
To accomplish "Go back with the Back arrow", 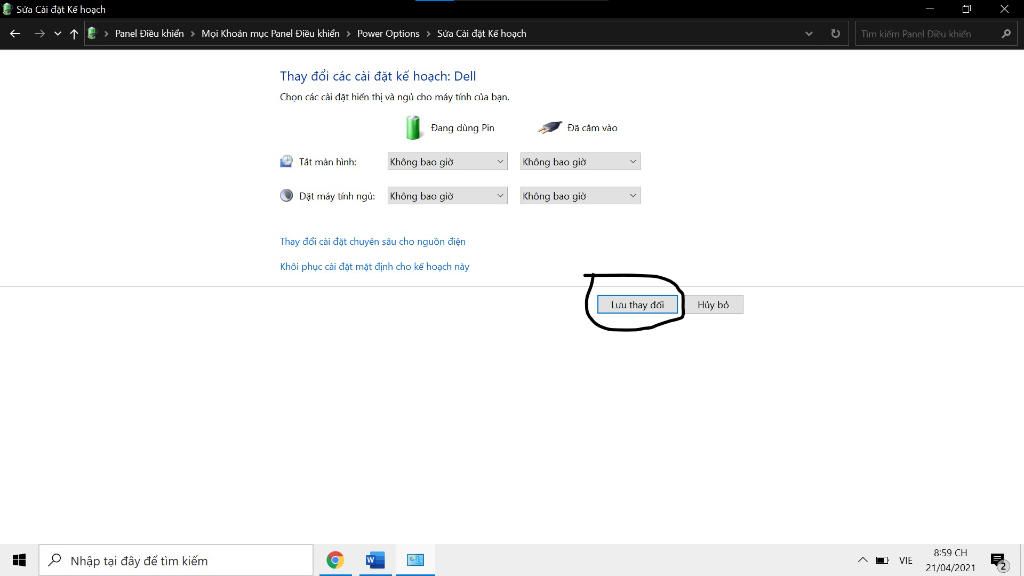I will [15, 33].
